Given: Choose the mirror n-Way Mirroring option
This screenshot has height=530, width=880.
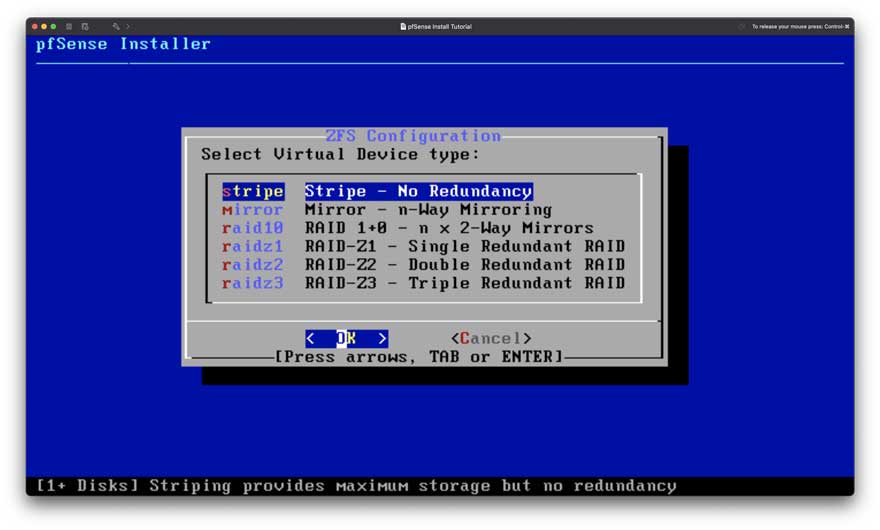Looking at the screenshot, I should click(387, 210).
